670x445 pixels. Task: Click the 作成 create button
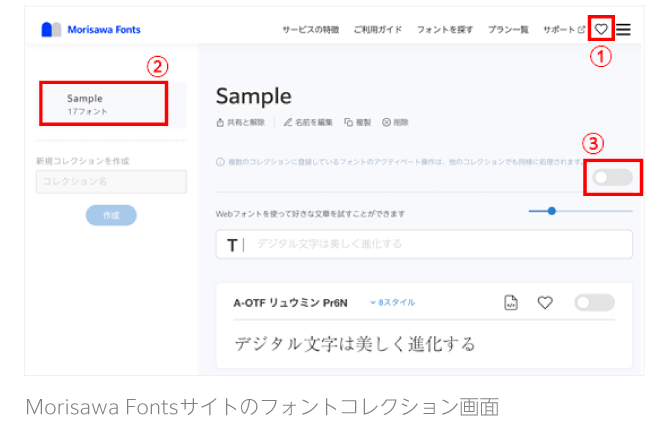tap(111, 215)
